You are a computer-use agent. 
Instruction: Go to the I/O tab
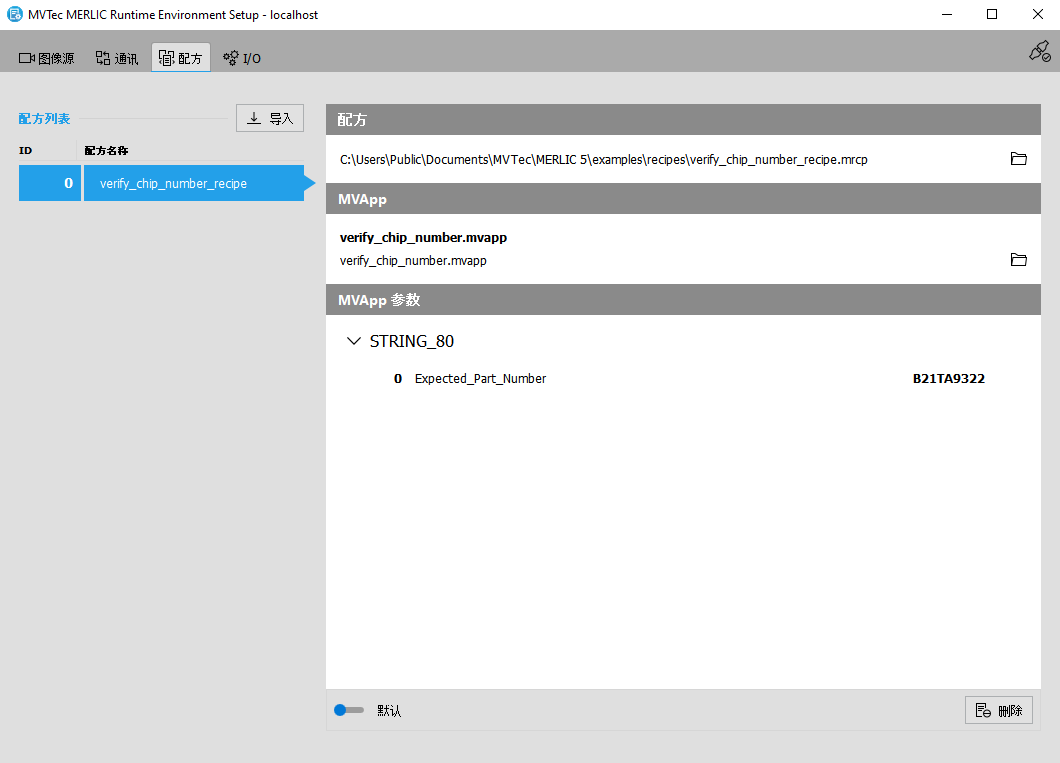click(x=242, y=58)
